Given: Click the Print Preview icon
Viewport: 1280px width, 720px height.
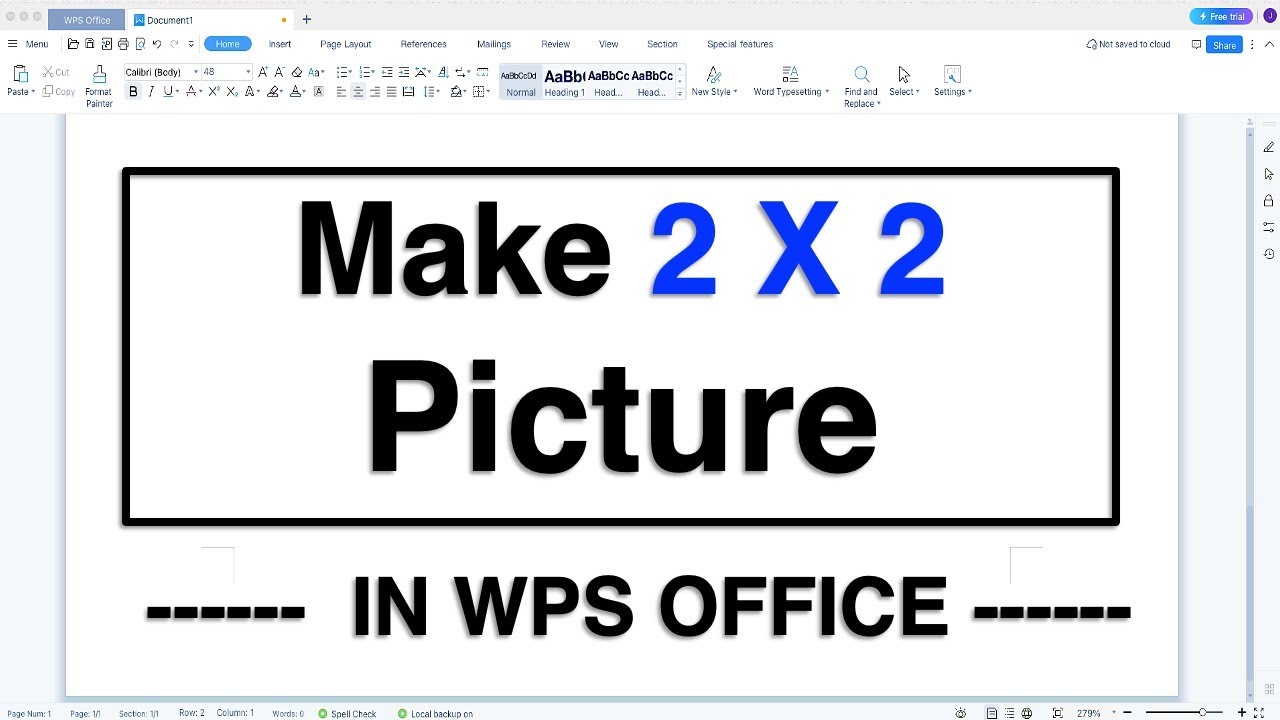Looking at the screenshot, I should [x=140, y=44].
